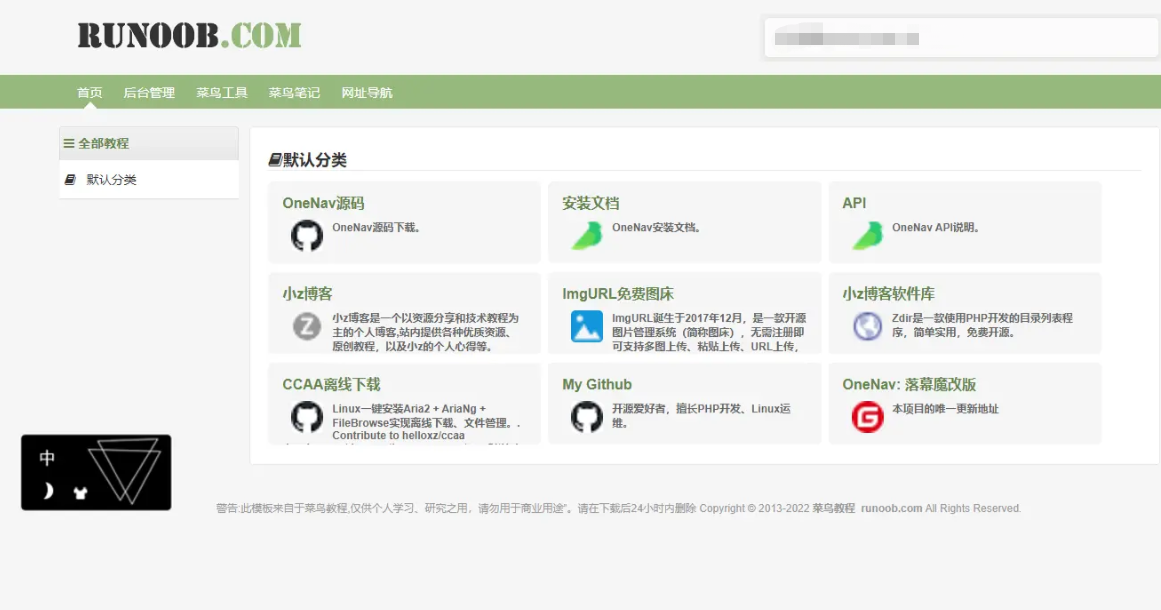Open 后台管理 in the navigation bar
Viewport: 1161px width, 610px height.
(149, 93)
